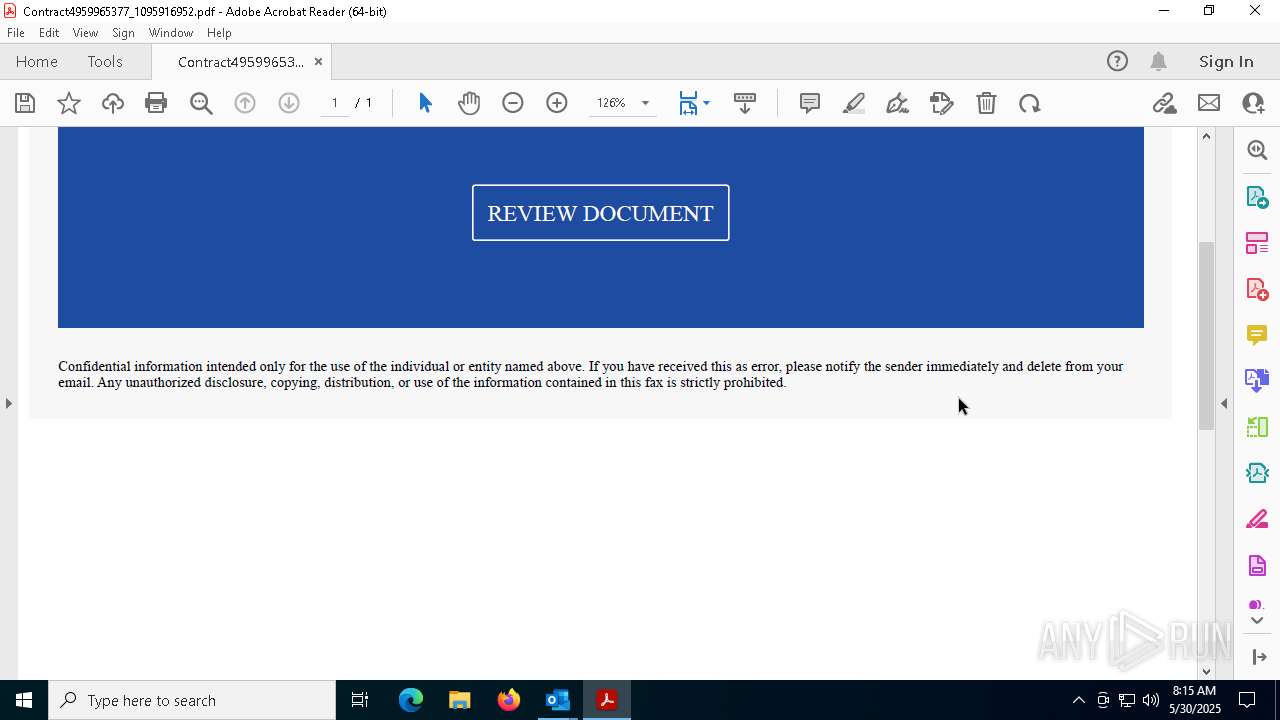Screen dimensions: 1280x720
Task: Collapse the right tools pane
Action: coord(1224,403)
